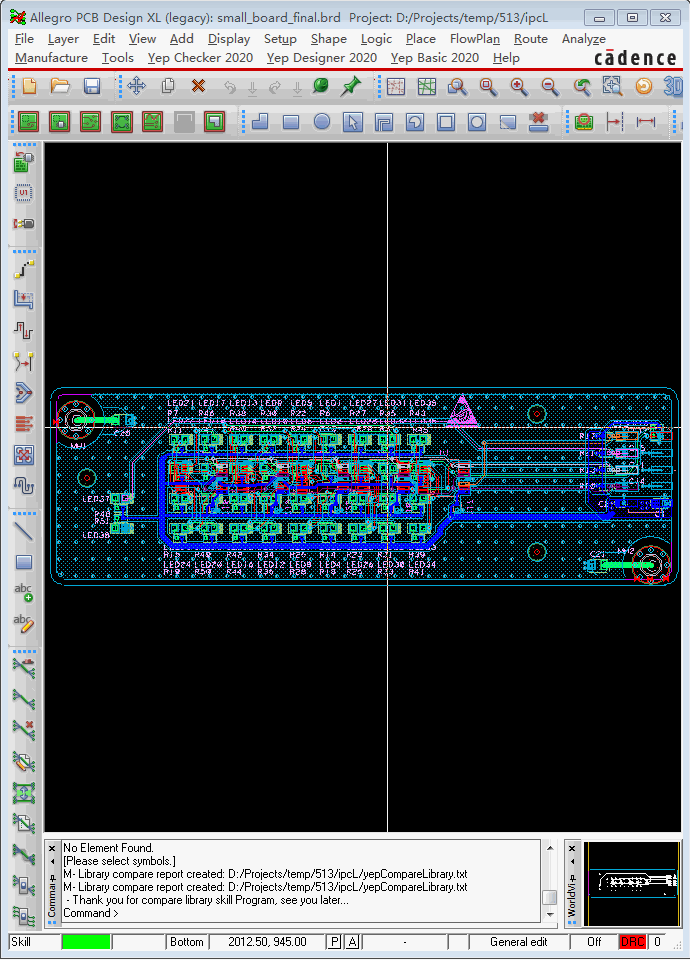Click the Zoom In magnifier with plus

click(x=519, y=87)
